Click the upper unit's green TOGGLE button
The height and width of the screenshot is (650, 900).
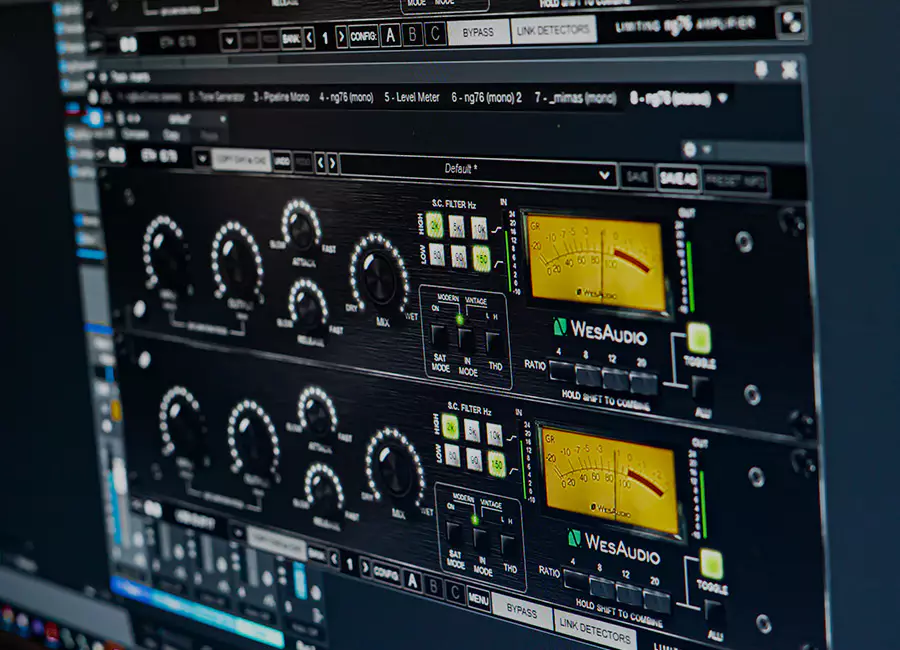pyautogui.click(x=699, y=338)
